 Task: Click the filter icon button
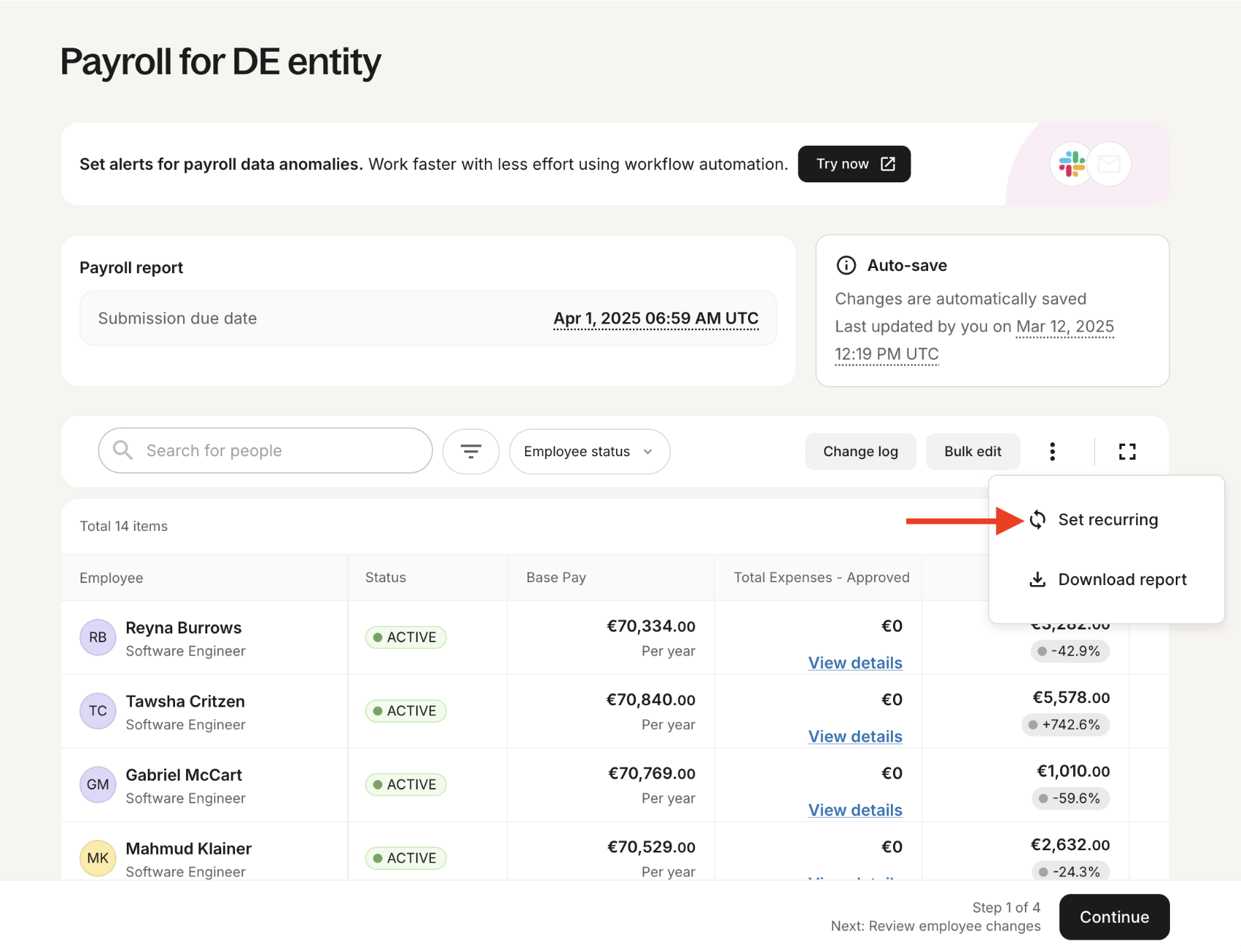click(470, 451)
